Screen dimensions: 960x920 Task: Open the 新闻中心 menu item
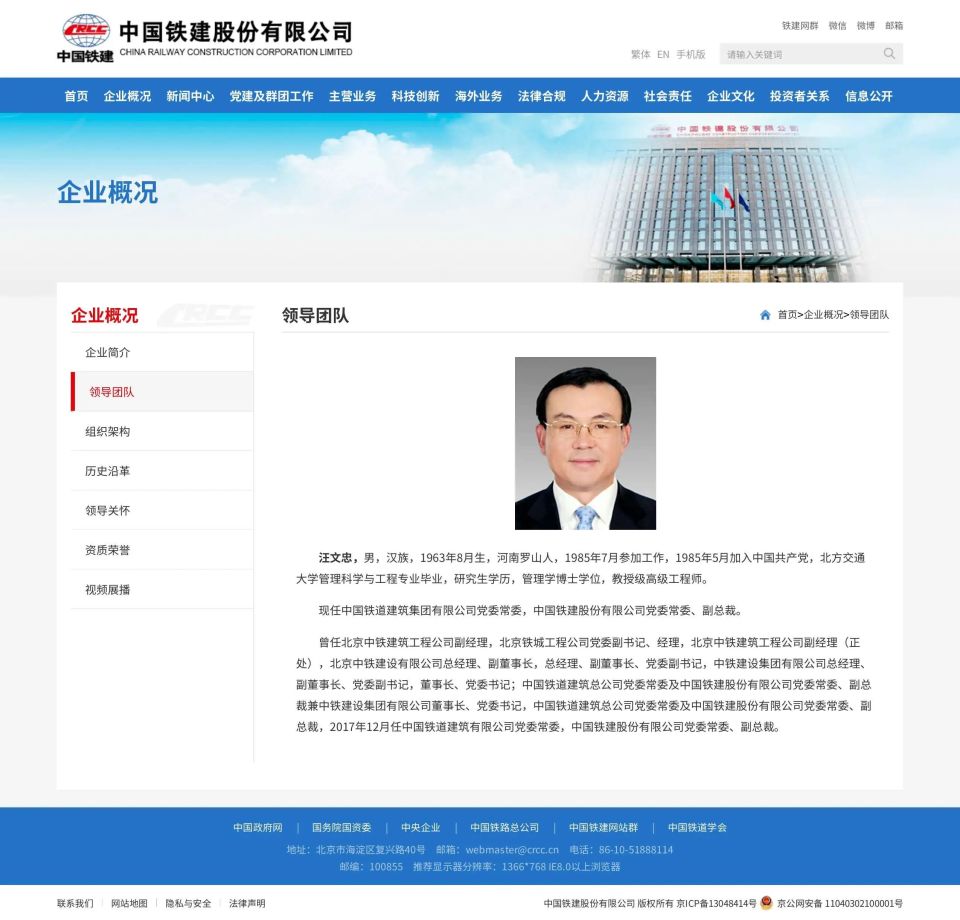point(190,96)
